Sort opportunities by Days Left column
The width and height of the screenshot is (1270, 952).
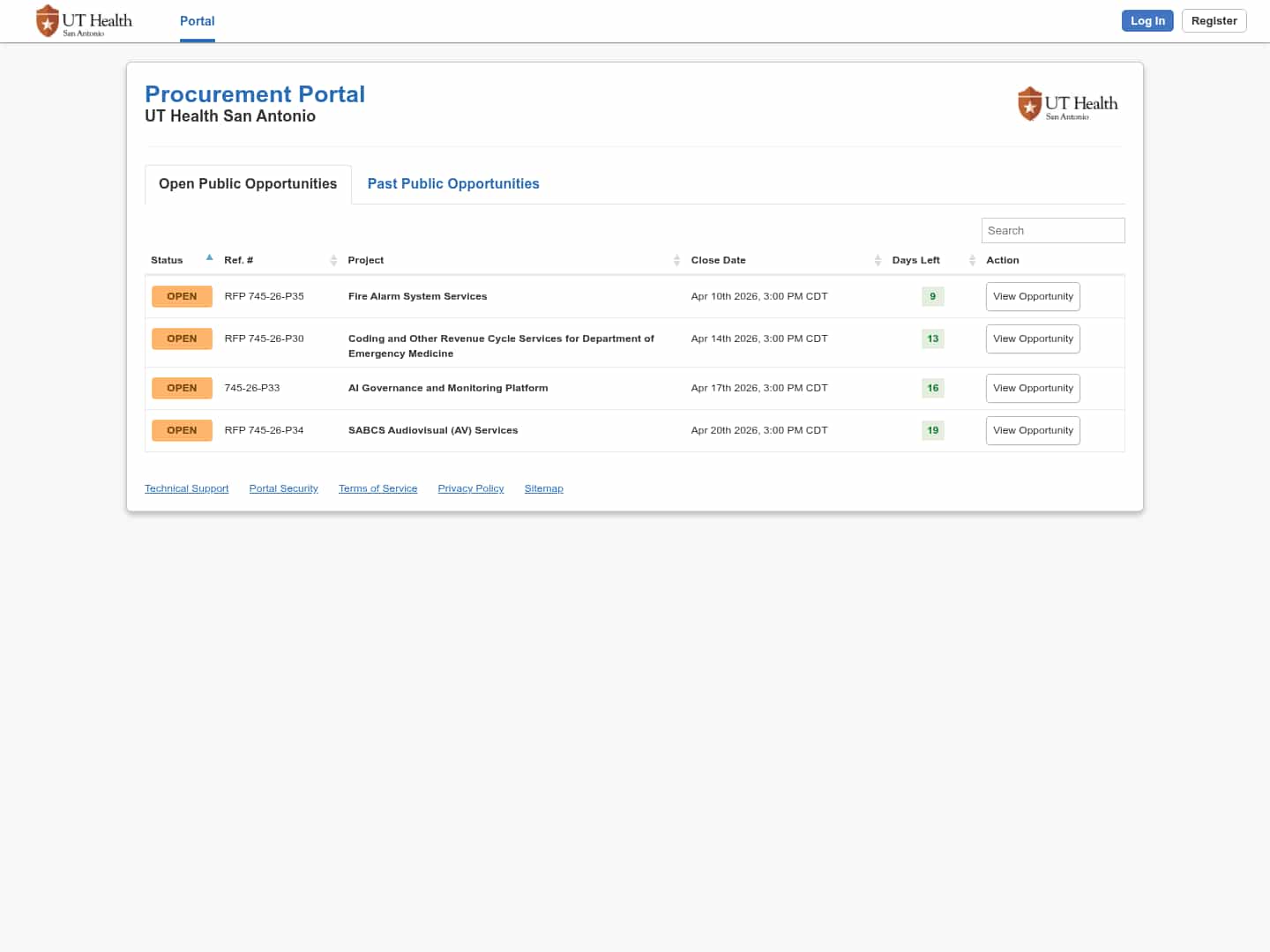(x=972, y=260)
